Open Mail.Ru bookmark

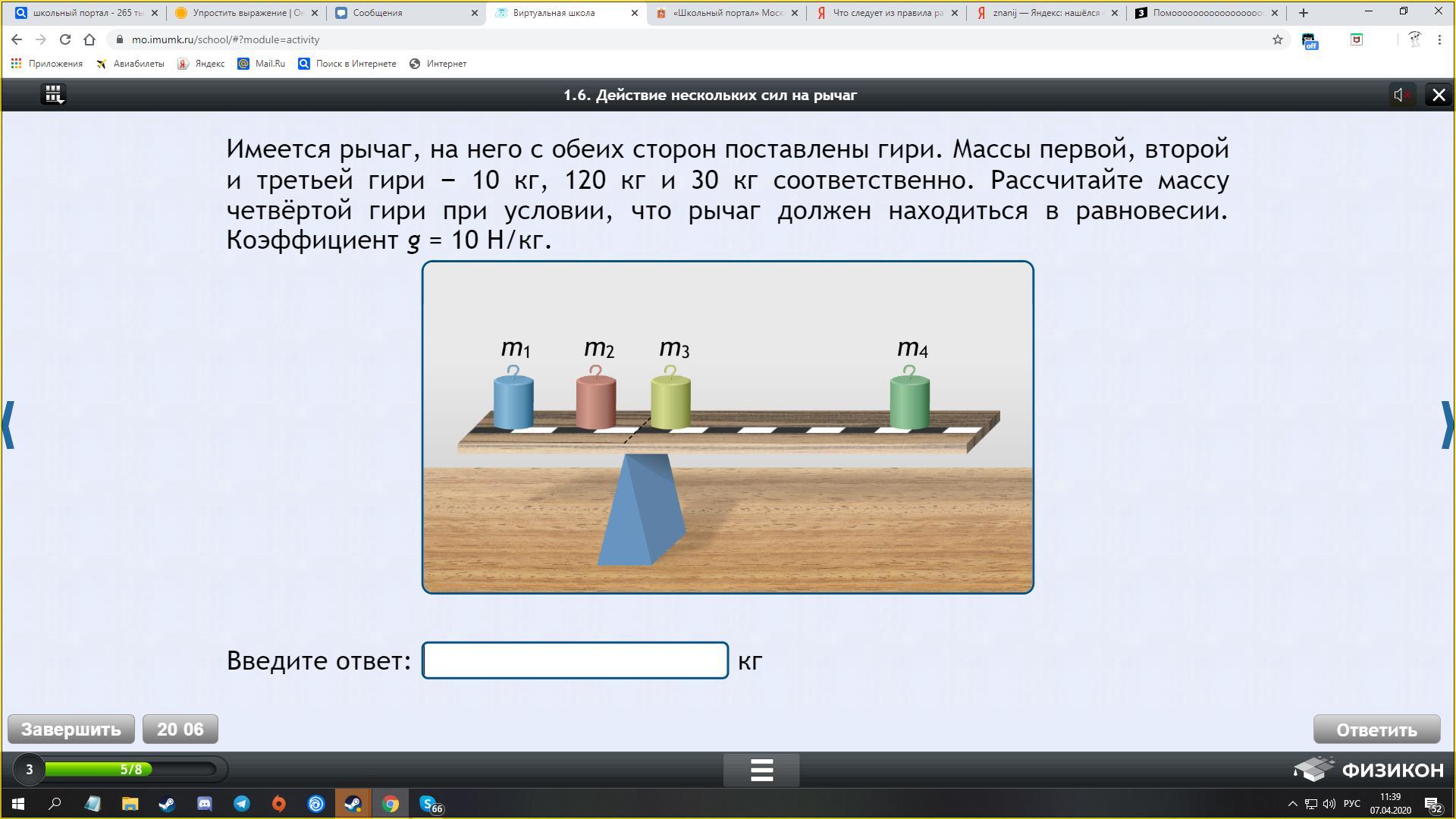pyautogui.click(x=262, y=64)
